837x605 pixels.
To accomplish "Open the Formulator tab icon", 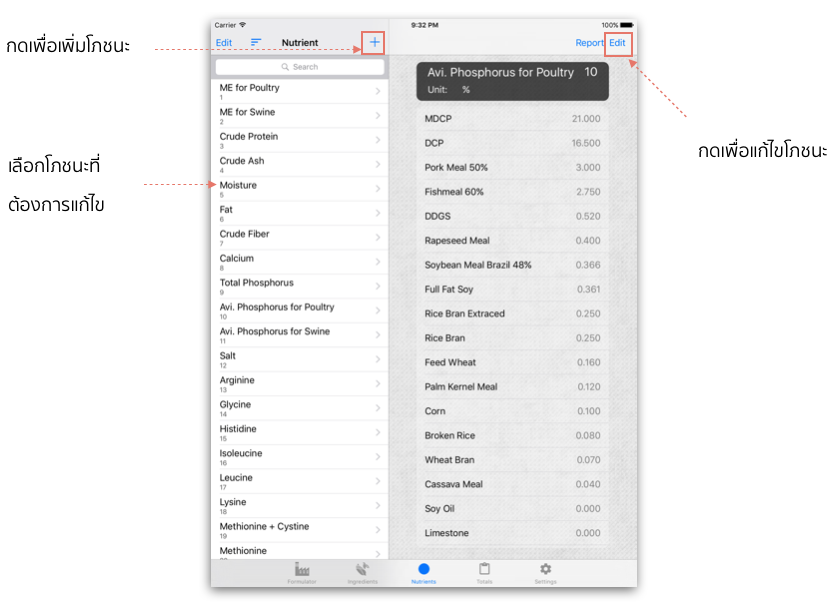I will click(302, 569).
